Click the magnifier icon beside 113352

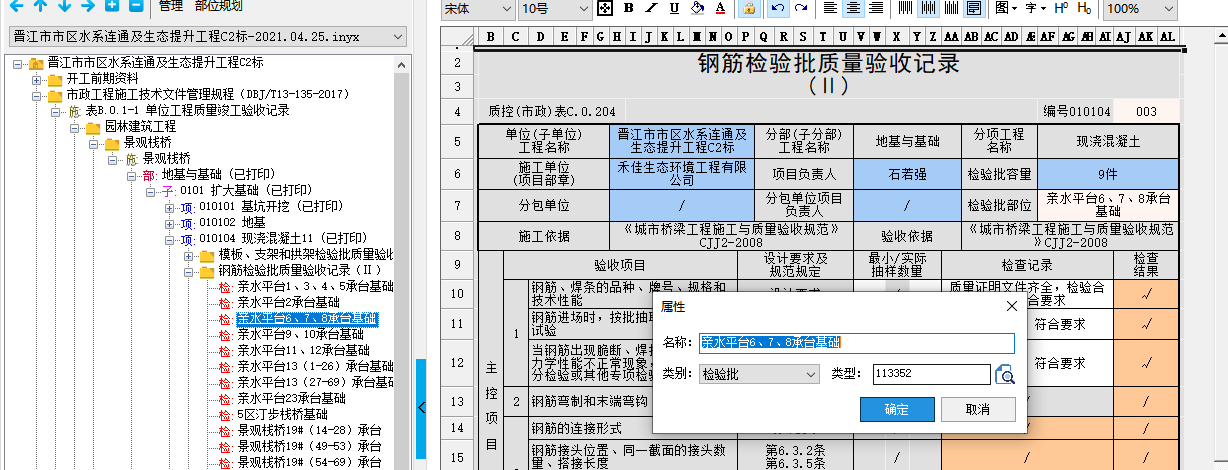click(x=1005, y=374)
